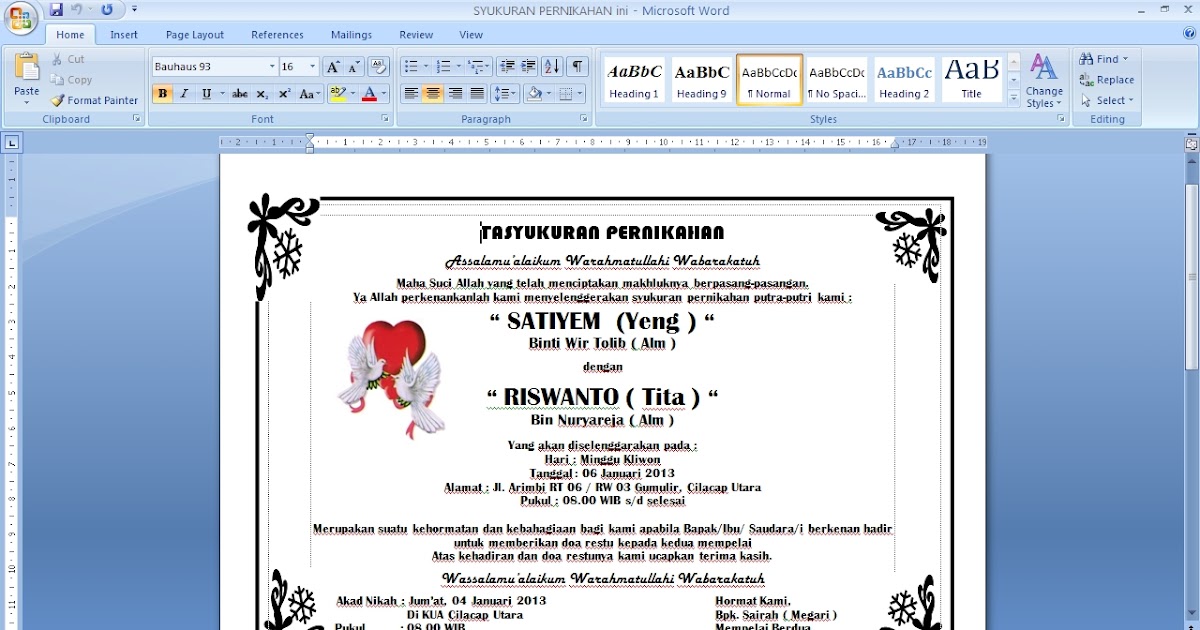Switch to the Page Layout tab
The width and height of the screenshot is (1200, 630).
coord(195,35)
